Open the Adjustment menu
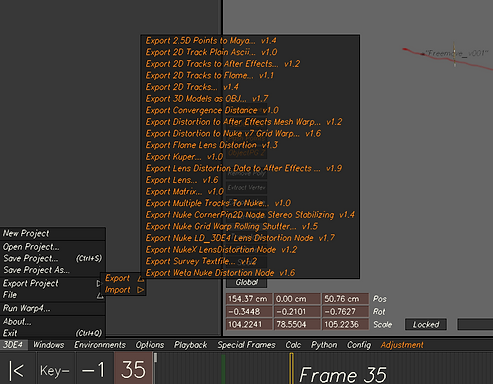Image resolution: width=493 pixels, height=384 pixels. [x=402, y=345]
